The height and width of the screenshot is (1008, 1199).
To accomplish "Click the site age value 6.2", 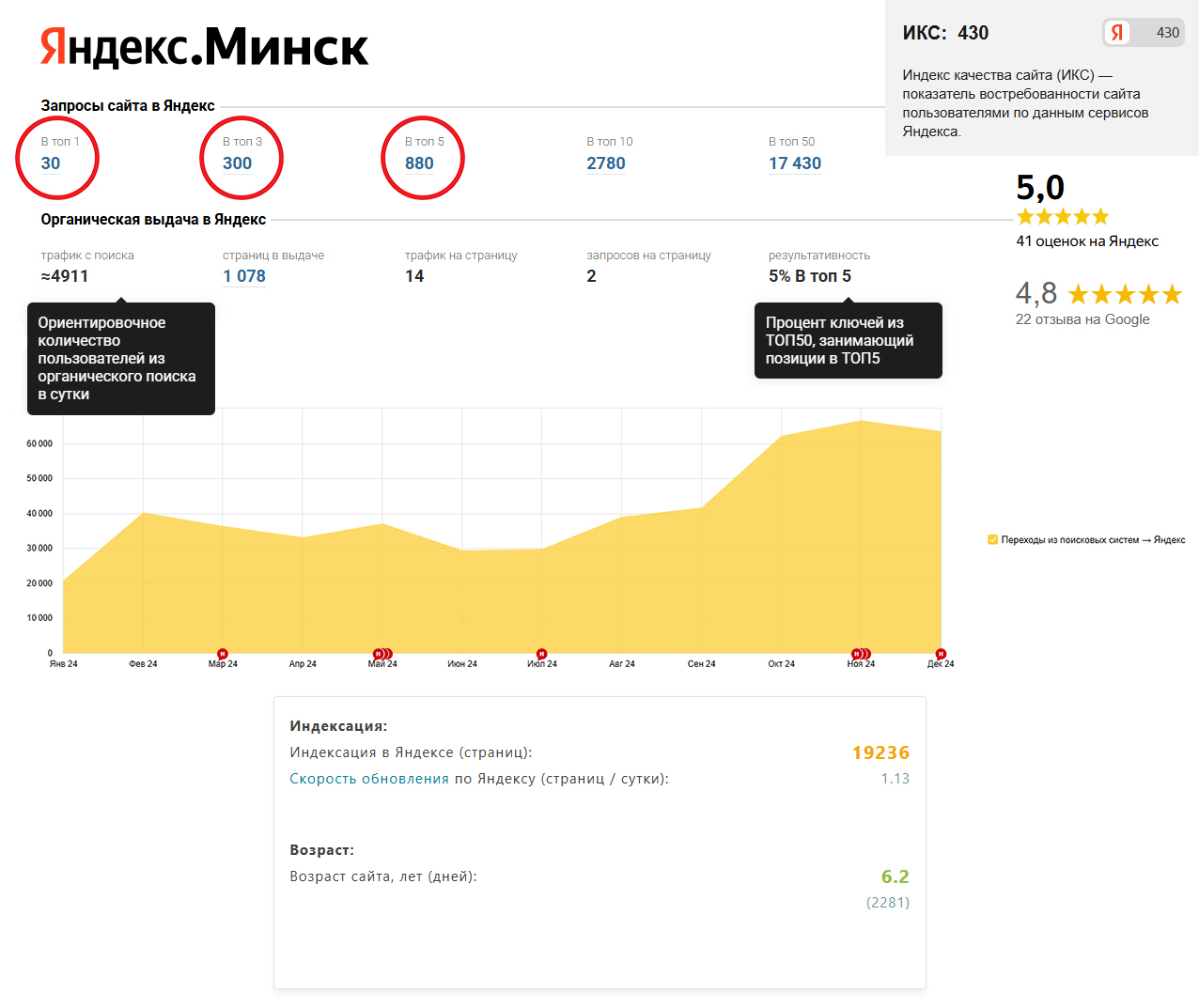I will [895, 876].
